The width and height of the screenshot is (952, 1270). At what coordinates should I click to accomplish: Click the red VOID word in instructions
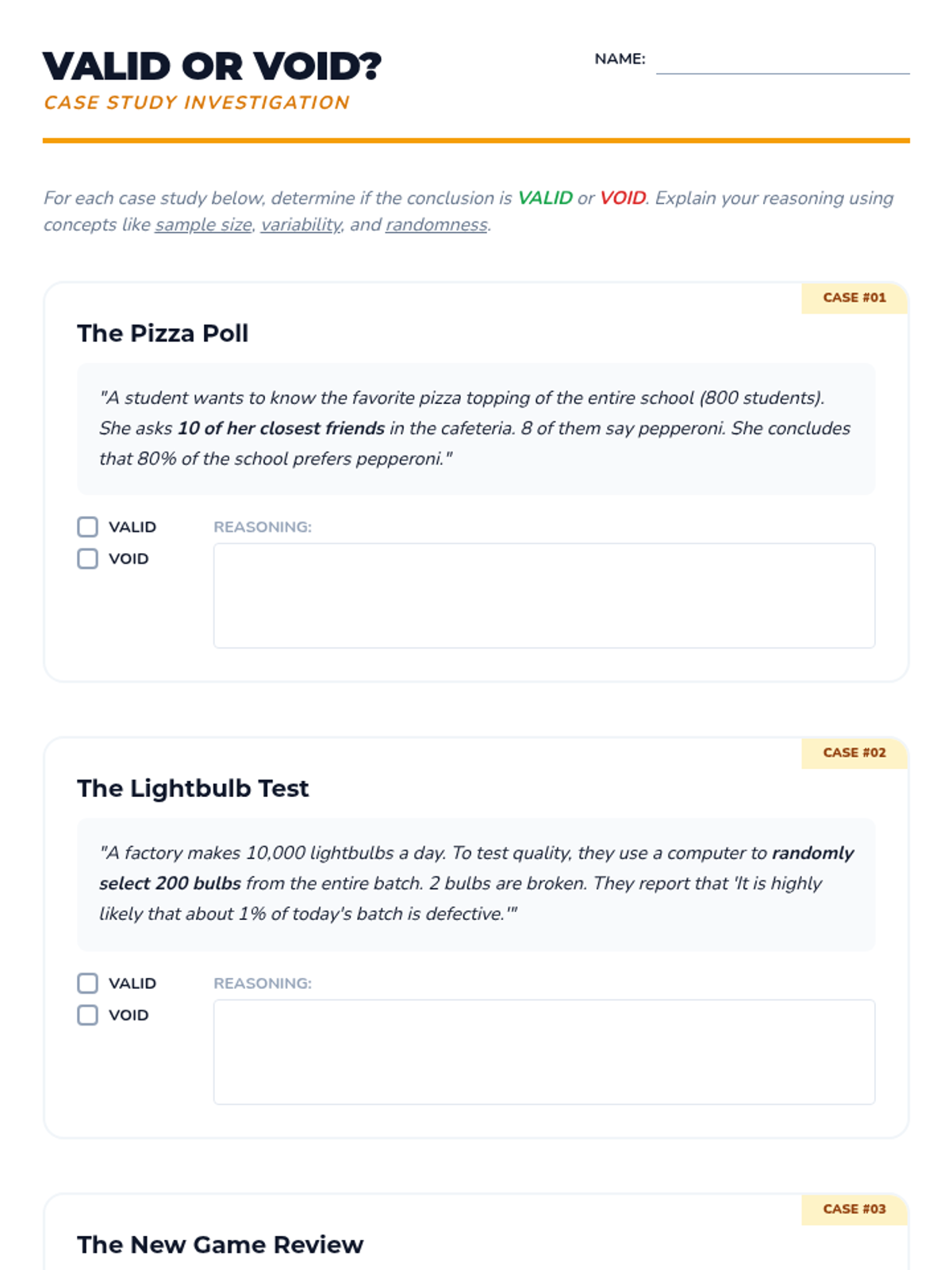(x=623, y=198)
